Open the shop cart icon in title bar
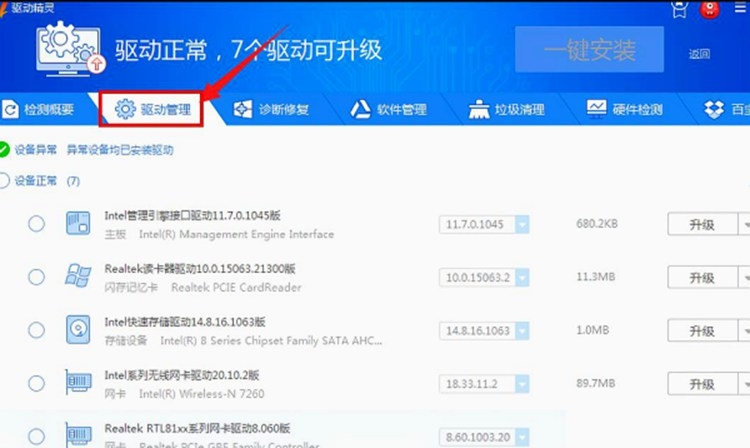Screen dimensions: 750x448 (679, 9)
